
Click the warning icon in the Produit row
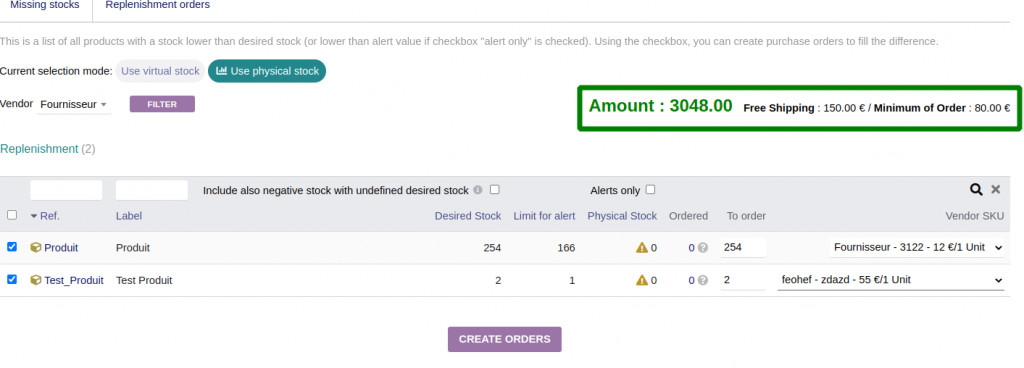tap(642, 248)
